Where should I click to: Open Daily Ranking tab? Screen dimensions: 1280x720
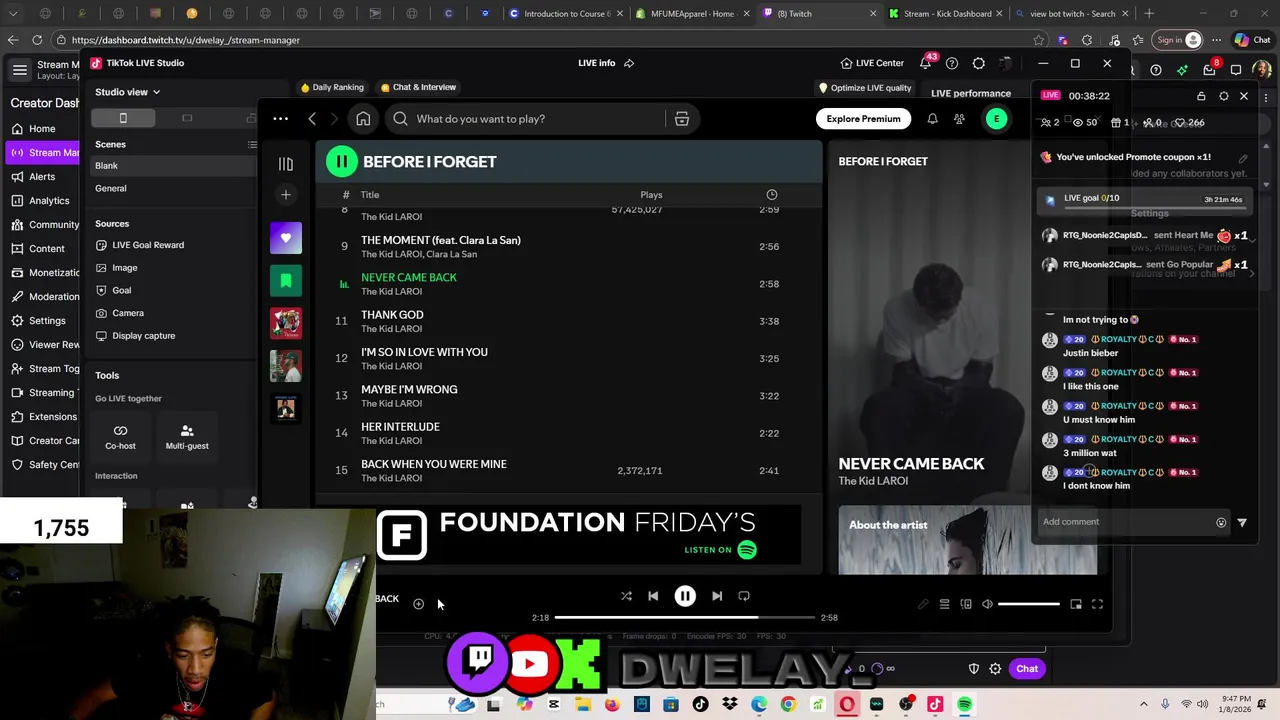tap(332, 87)
